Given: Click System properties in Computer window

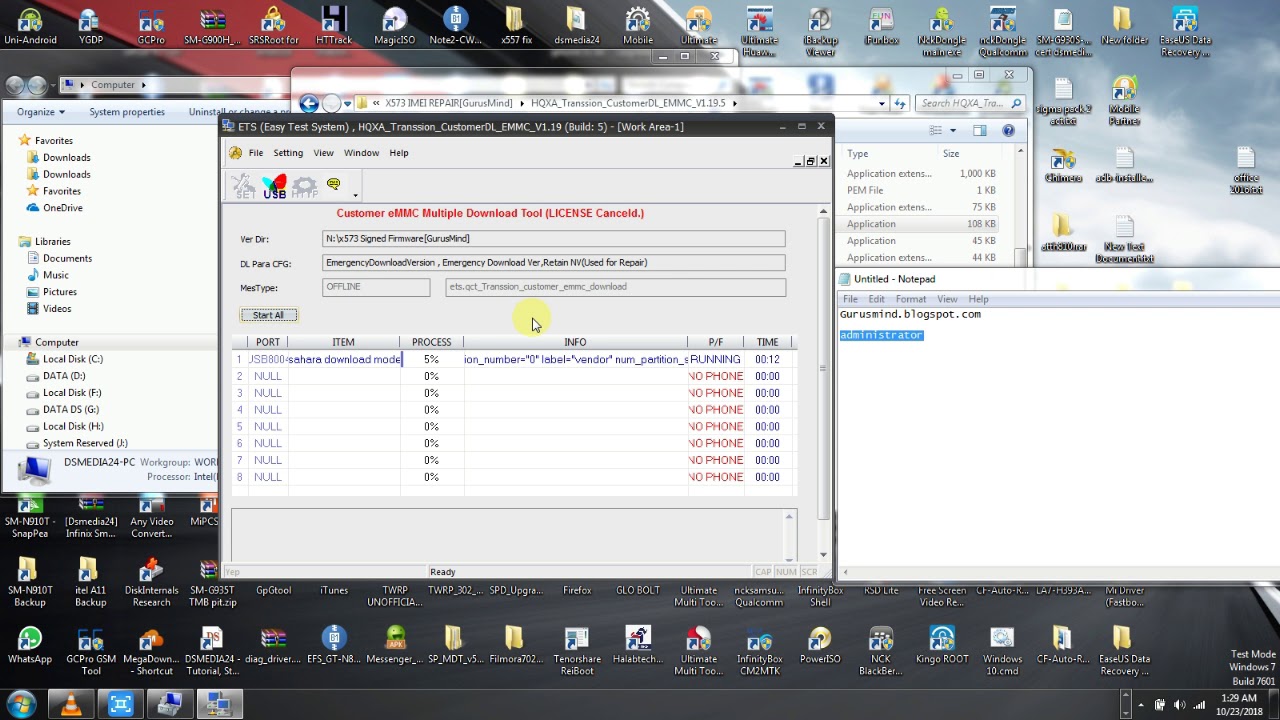Looking at the screenshot, I should pyautogui.click(x=127, y=112).
